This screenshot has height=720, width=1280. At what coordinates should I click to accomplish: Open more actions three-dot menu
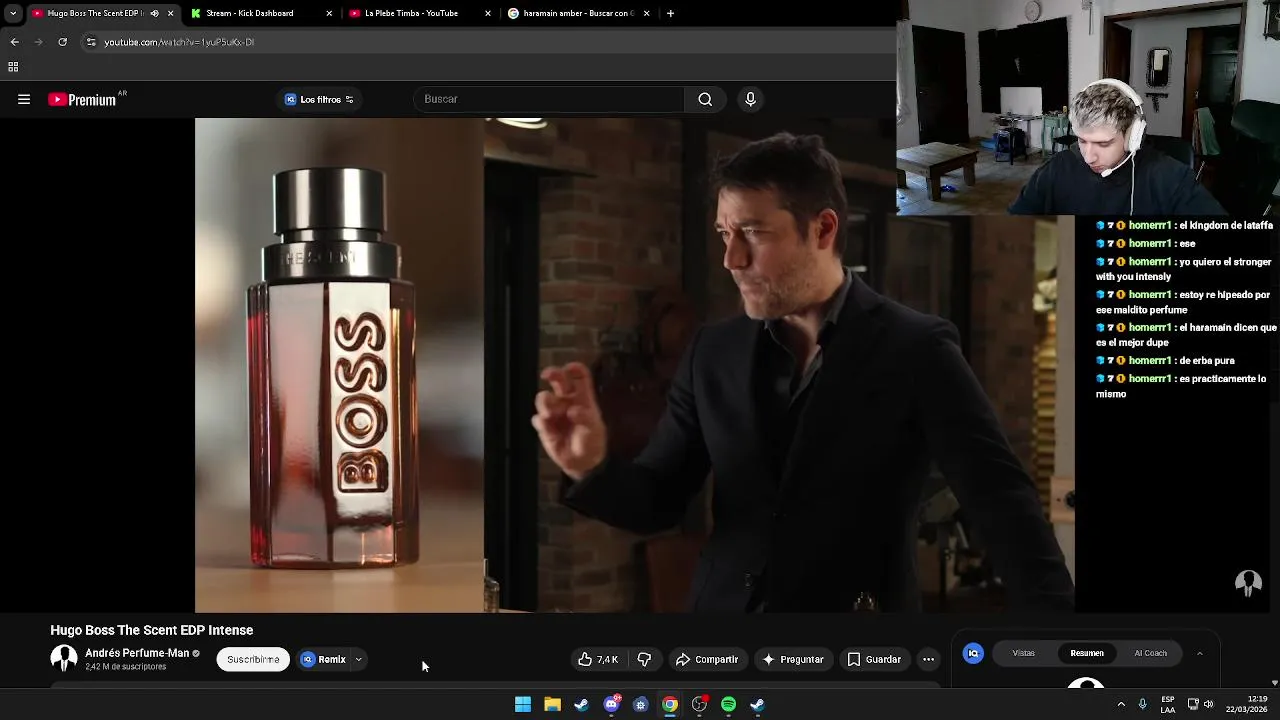tap(928, 659)
